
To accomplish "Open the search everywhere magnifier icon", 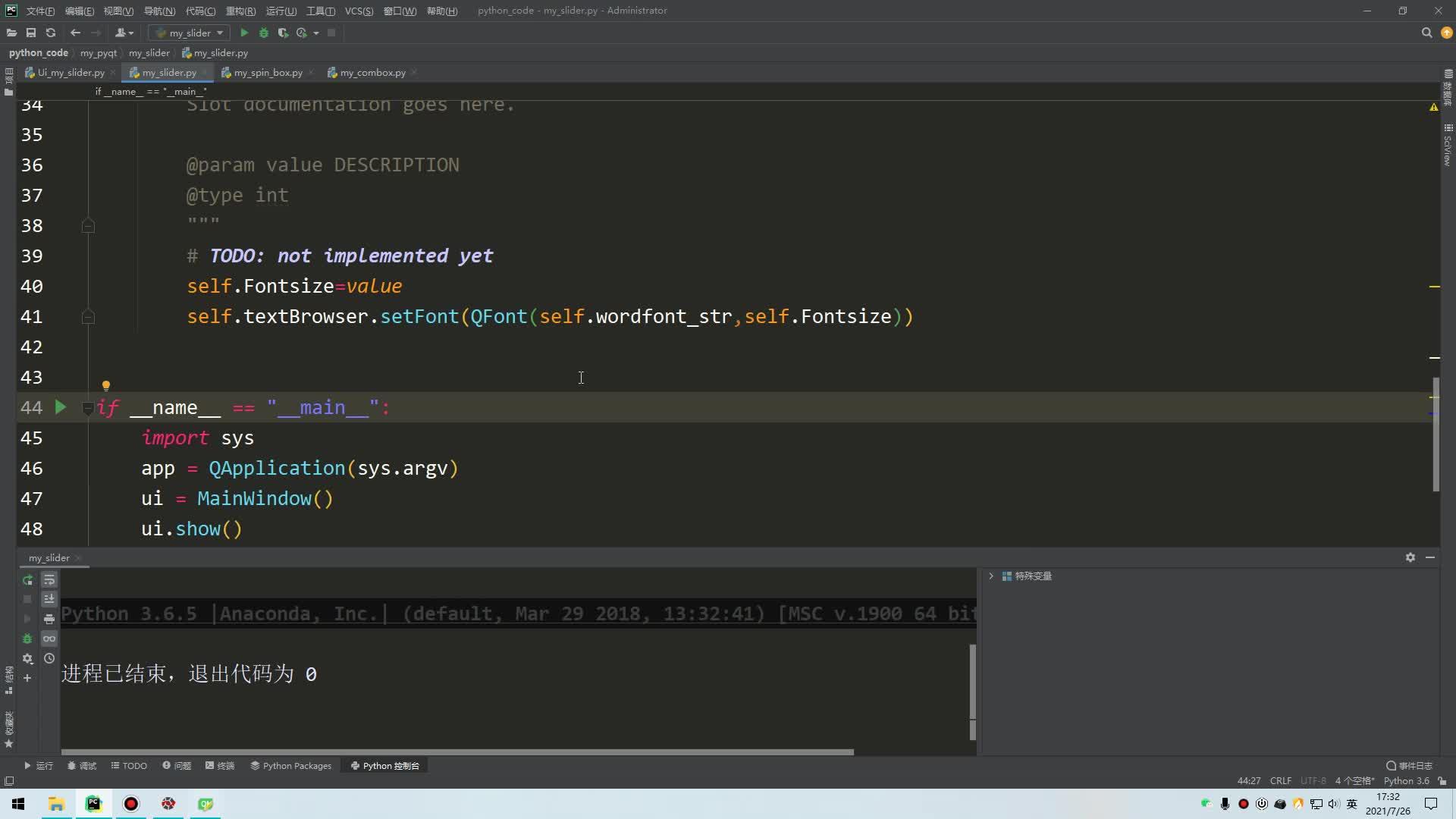I will click(1426, 33).
